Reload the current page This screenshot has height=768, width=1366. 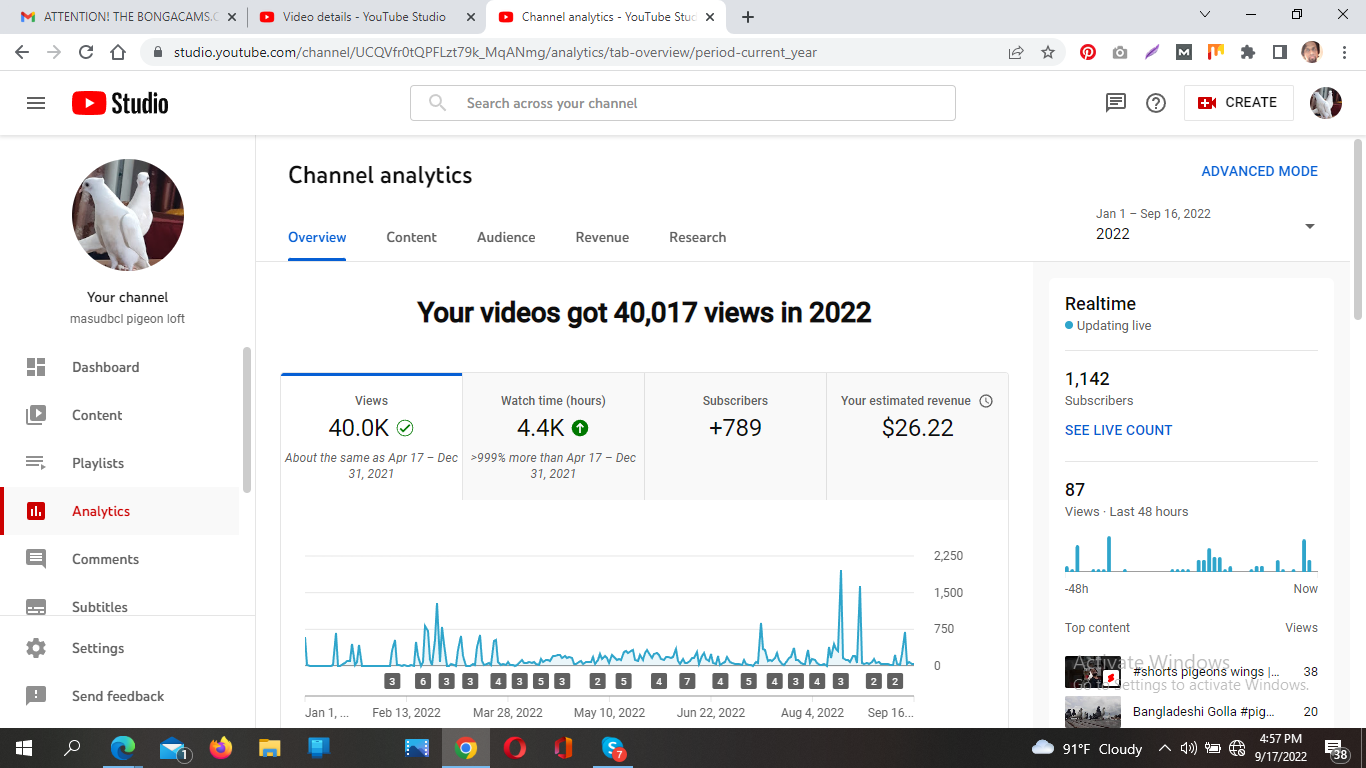coord(86,52)
